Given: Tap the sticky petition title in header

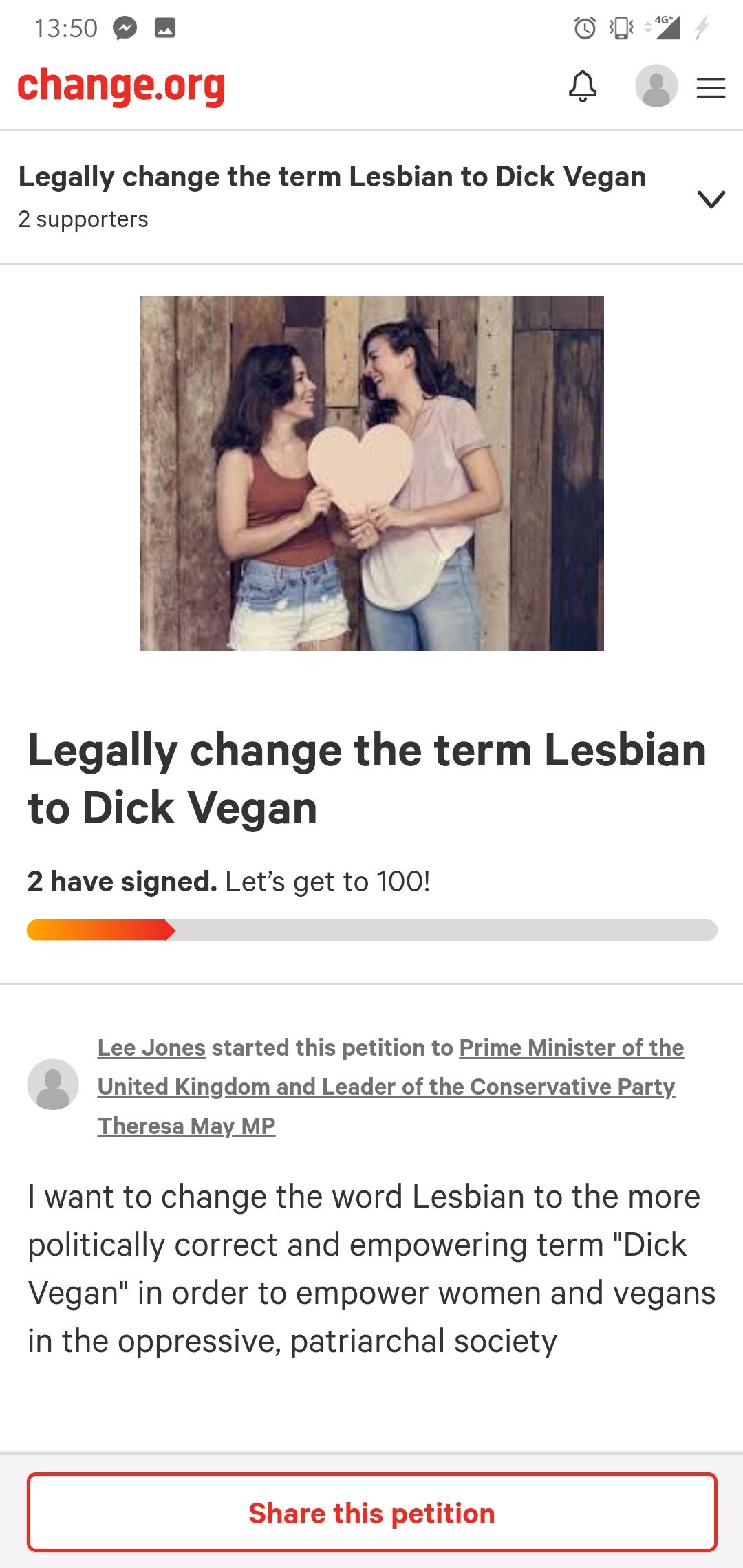Looking at the screenshot, I should coord(332,177).
